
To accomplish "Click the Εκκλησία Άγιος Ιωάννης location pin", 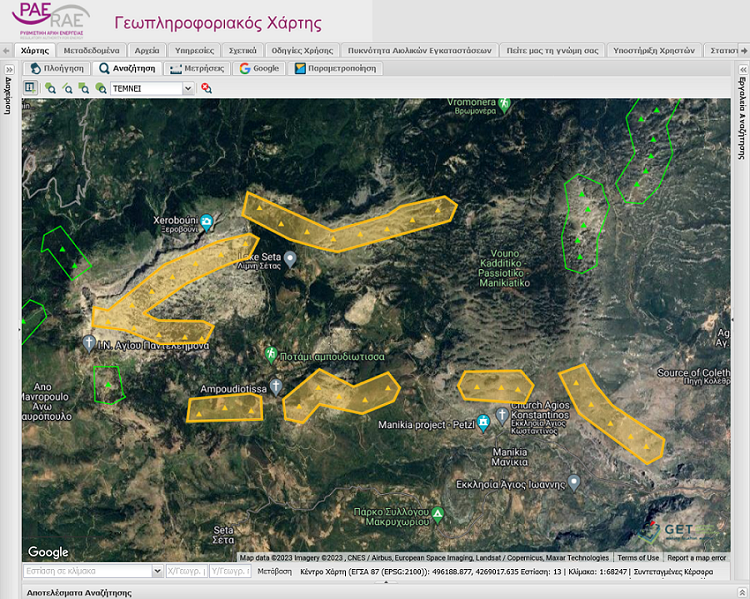I will tap(574, 482).
